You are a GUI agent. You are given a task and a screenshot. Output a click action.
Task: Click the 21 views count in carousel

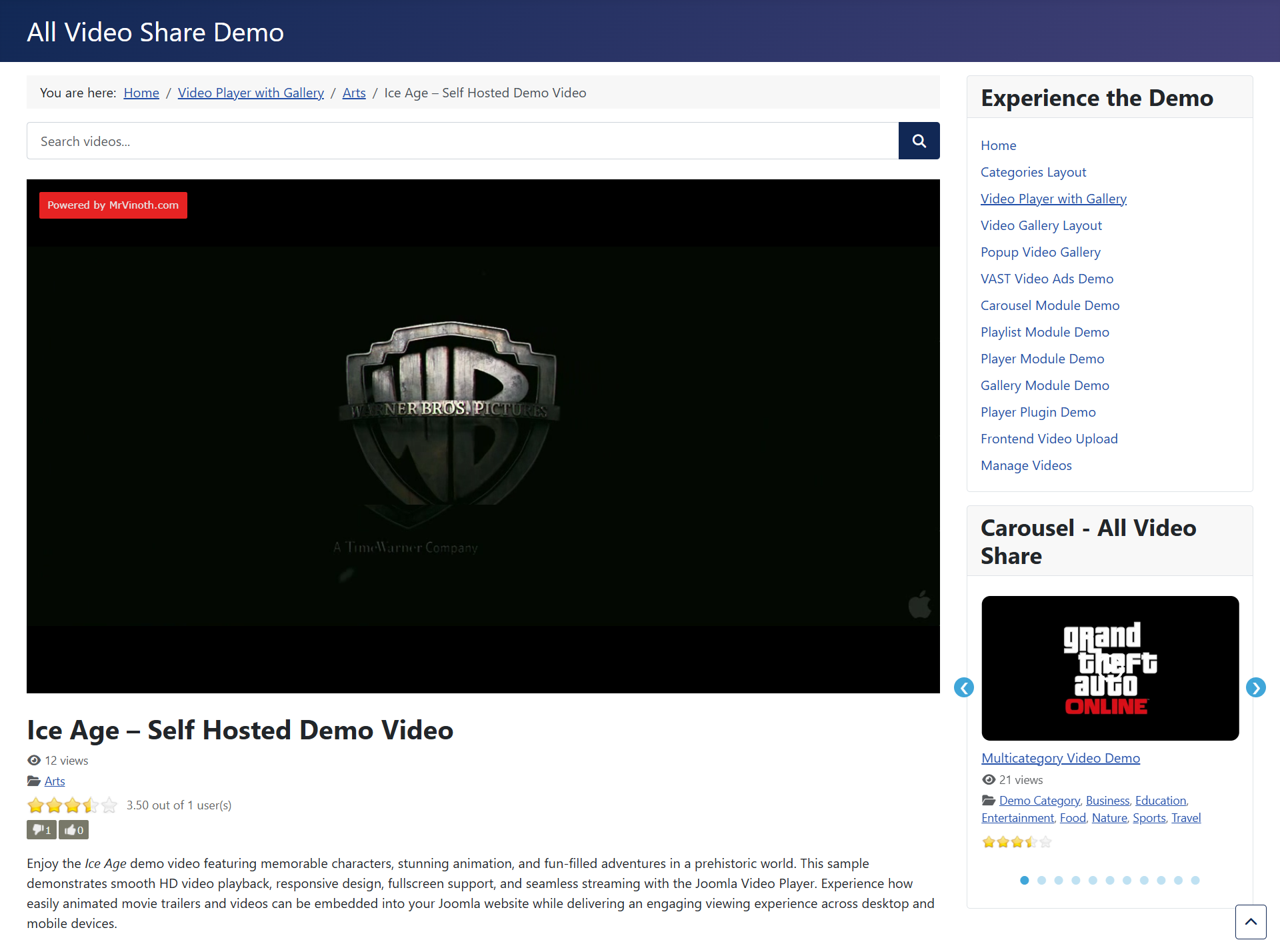click(x=1021, y=780)
